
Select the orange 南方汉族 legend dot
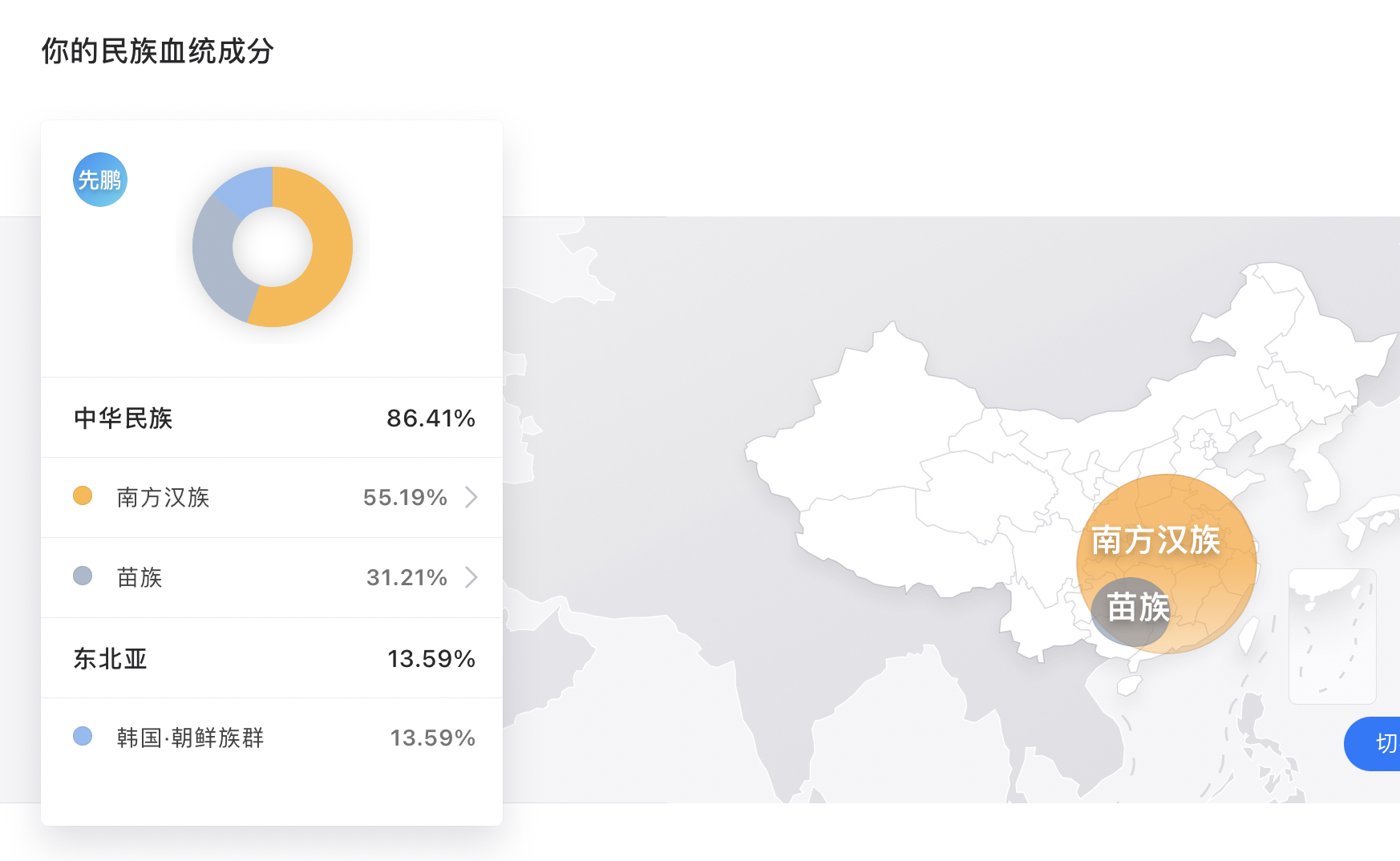point(83,495)
